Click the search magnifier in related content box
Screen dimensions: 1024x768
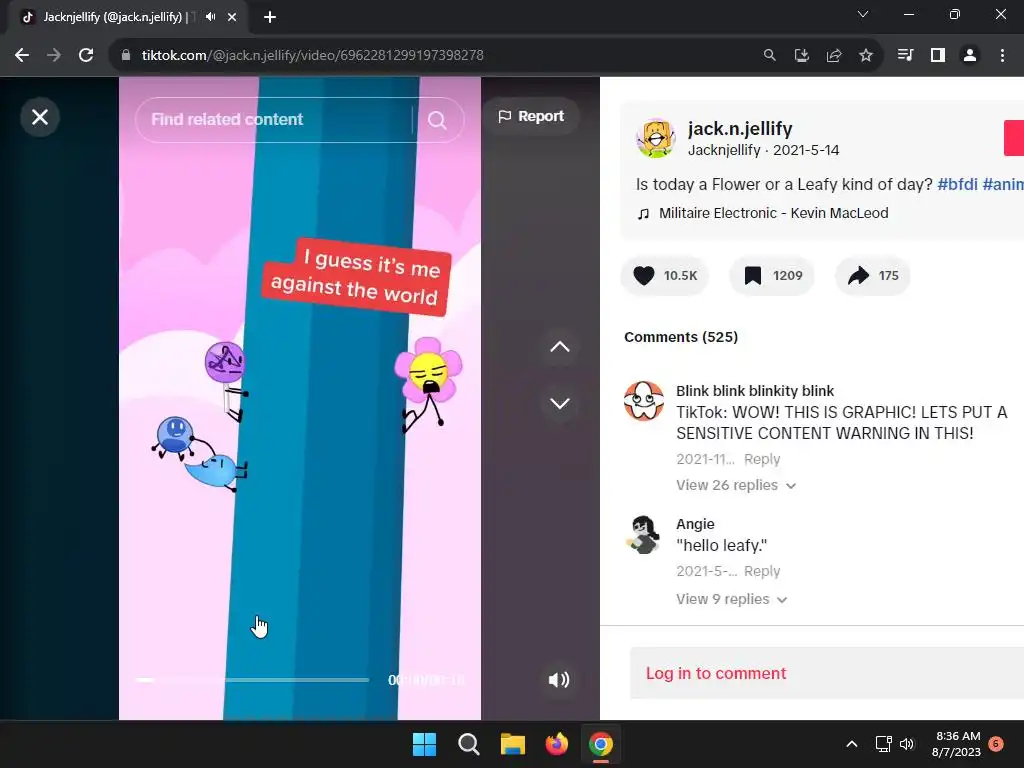pos(437,120)
